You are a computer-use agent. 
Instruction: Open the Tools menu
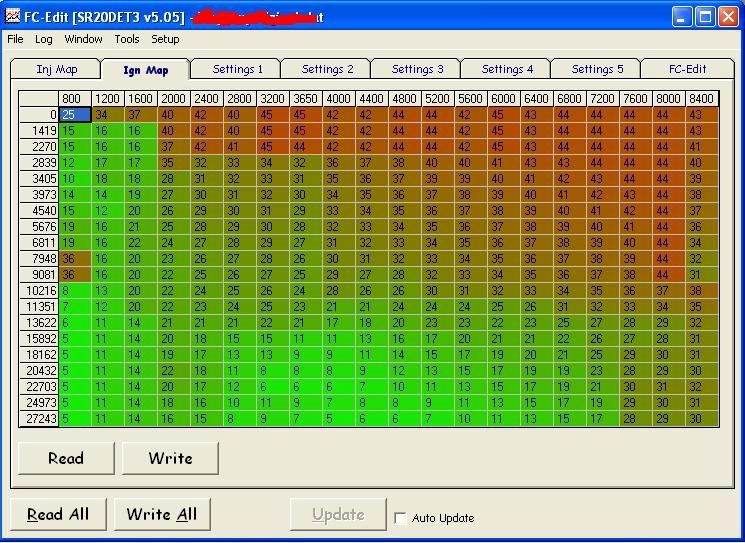pos(127,39)
